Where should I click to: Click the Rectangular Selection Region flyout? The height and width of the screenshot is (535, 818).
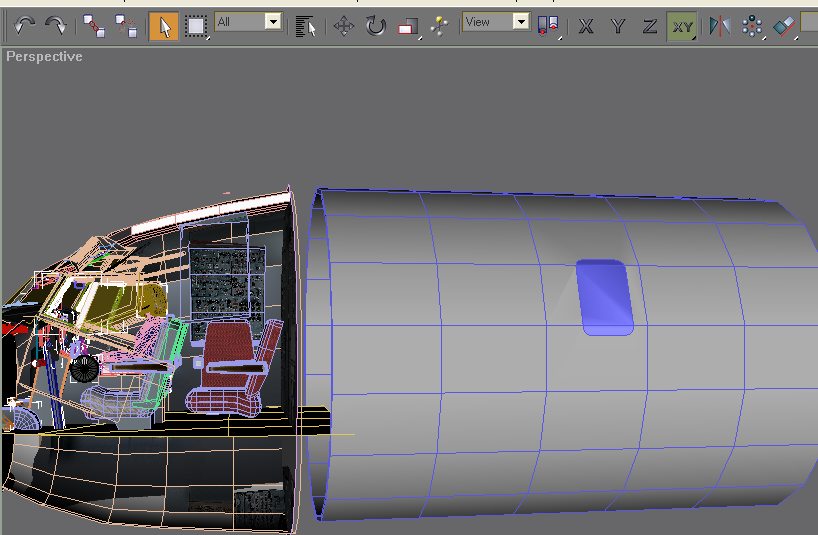(x=196, y=26)
